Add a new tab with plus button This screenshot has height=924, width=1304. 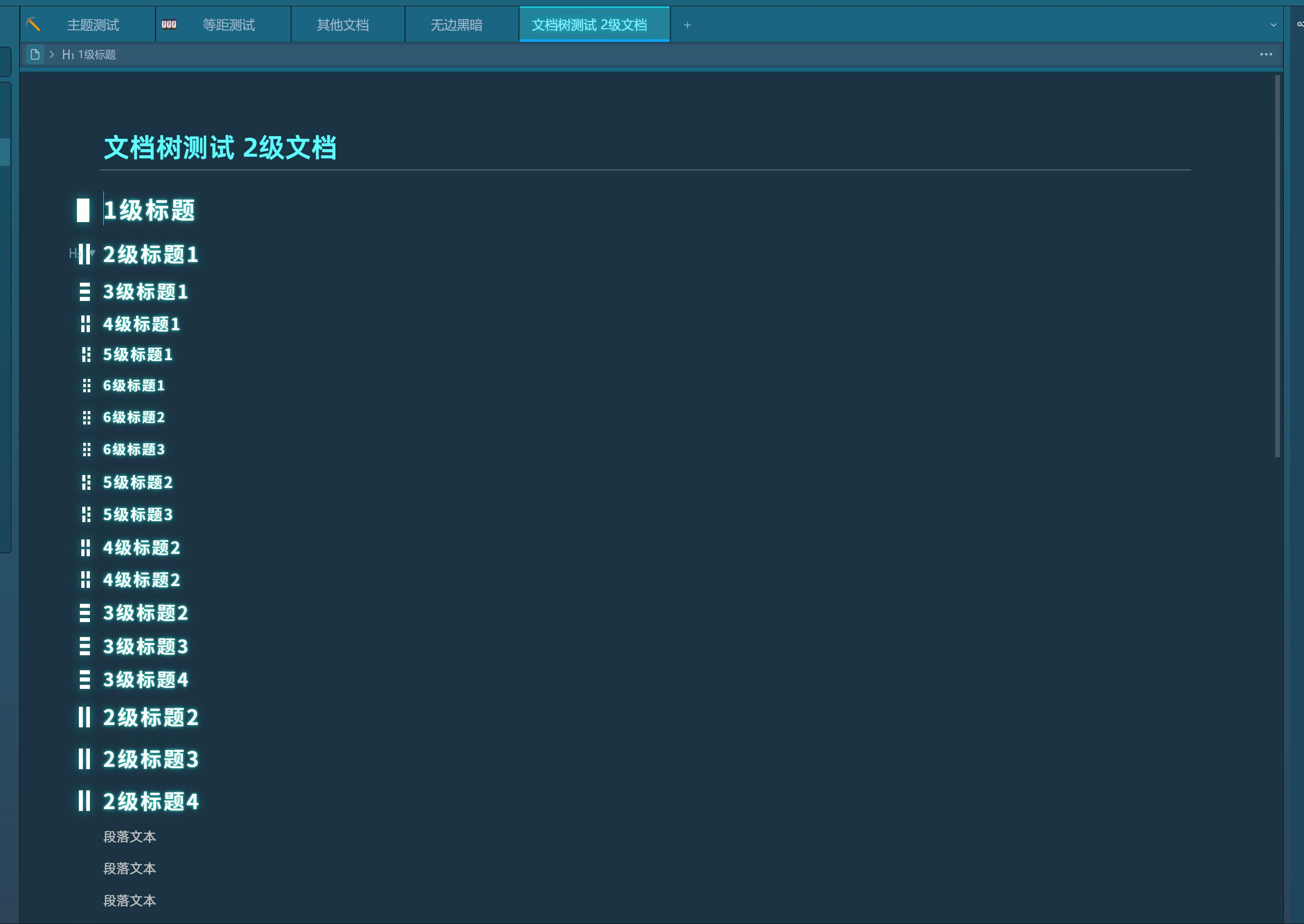point(687,25)
